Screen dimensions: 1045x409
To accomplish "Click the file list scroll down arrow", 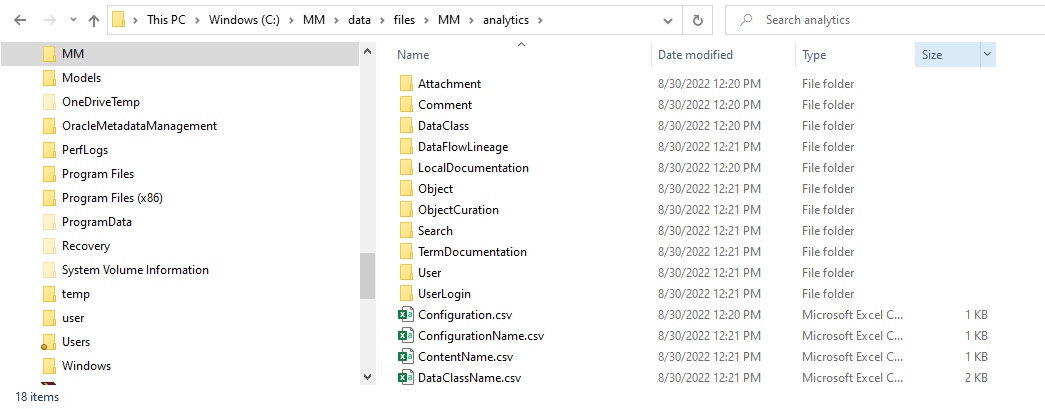I will [367, 376].
